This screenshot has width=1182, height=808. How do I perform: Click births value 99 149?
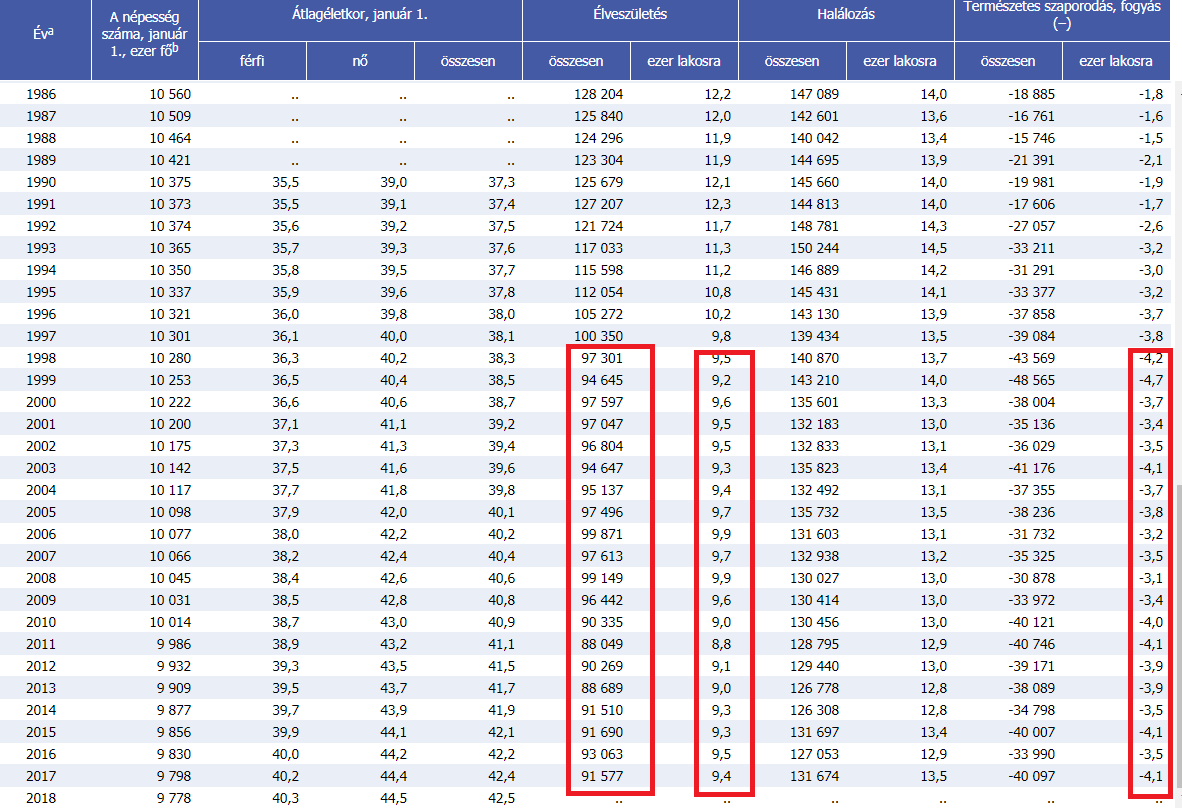click(602, 578)
